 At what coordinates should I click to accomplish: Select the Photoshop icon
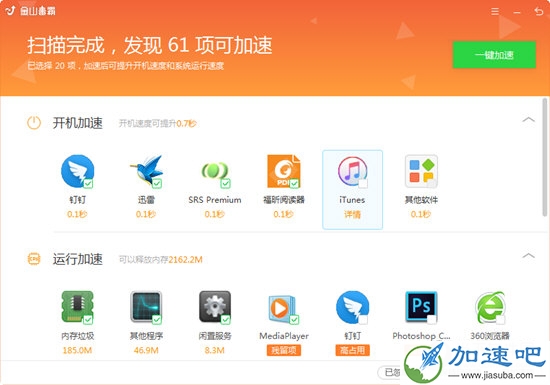tap(421, 306)
